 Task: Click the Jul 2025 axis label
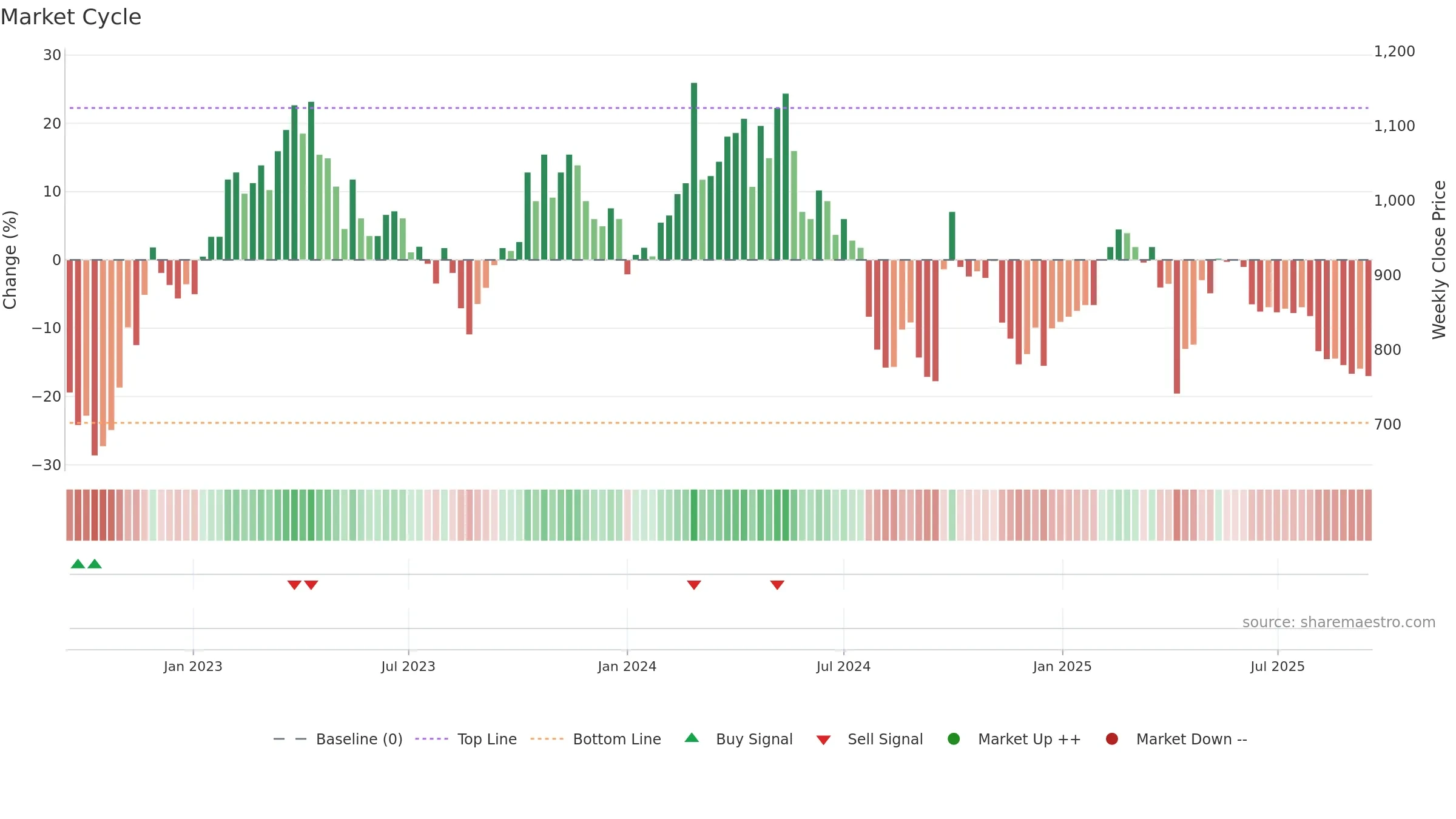[1278, 667]
